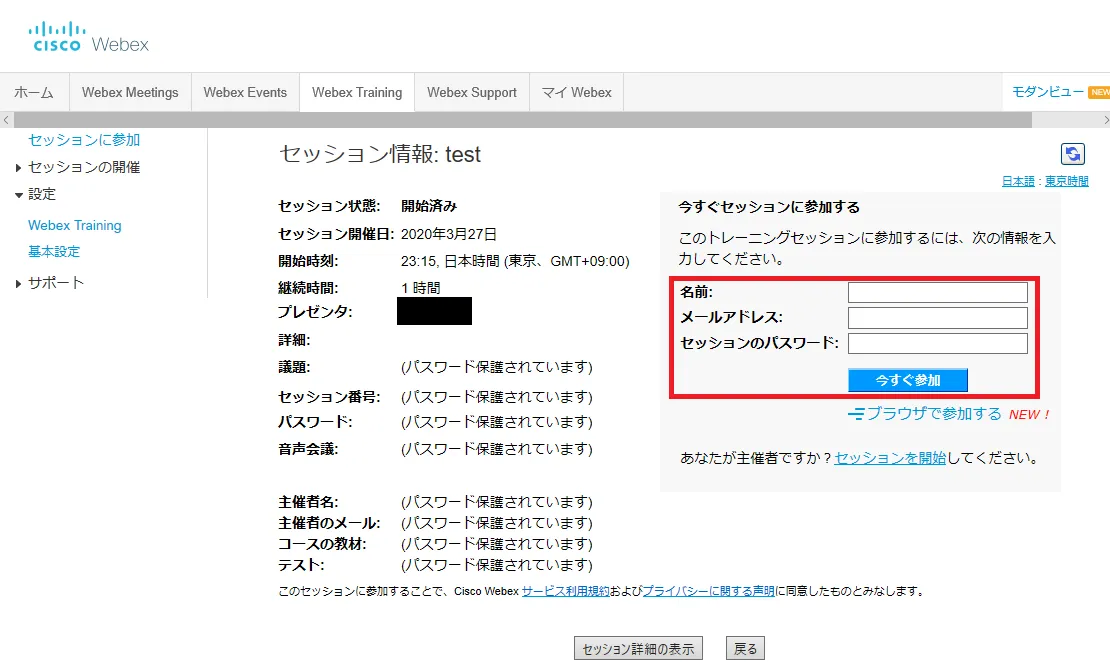The width and height of the screenshot is (1110, 670).
Task: Click the 名前 input field
Action: [x=937, y=292]
